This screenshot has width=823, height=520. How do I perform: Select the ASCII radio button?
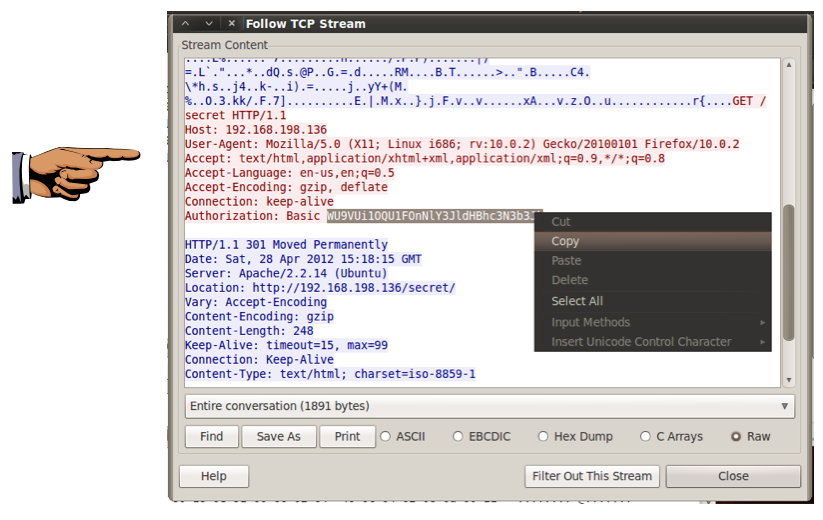coord(385,436)
